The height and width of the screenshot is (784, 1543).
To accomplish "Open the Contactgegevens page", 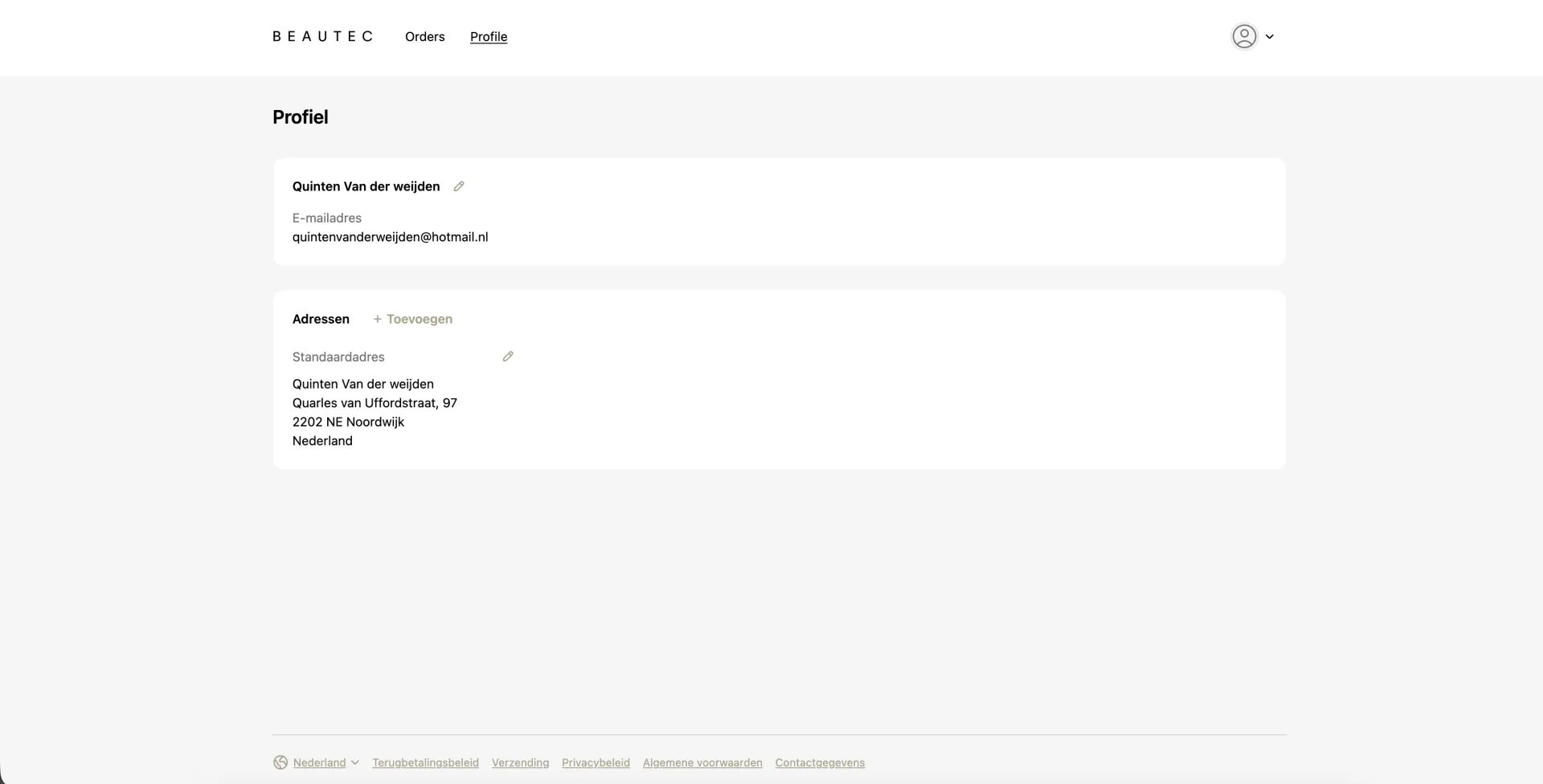I will [819, 762].
